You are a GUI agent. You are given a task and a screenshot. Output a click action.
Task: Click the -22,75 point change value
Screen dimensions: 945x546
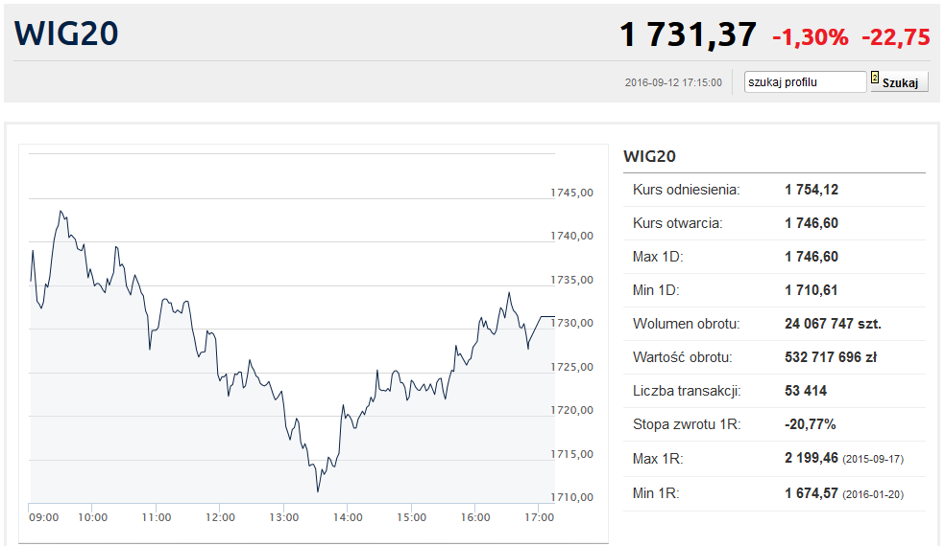(896, 37)
